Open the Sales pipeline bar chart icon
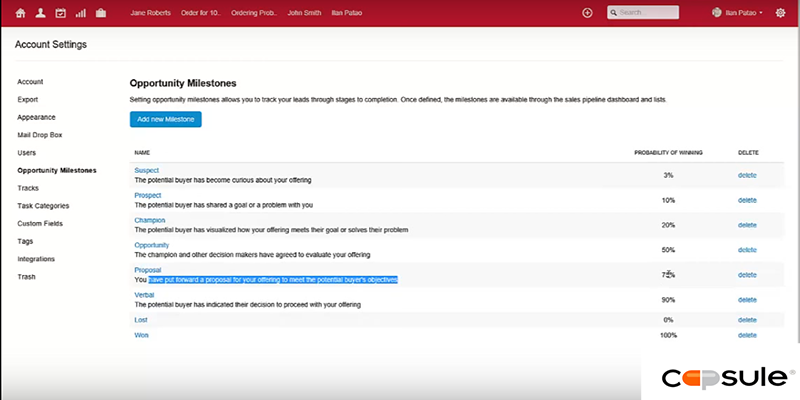Screen dimensions: 800x400 [81, 13]
